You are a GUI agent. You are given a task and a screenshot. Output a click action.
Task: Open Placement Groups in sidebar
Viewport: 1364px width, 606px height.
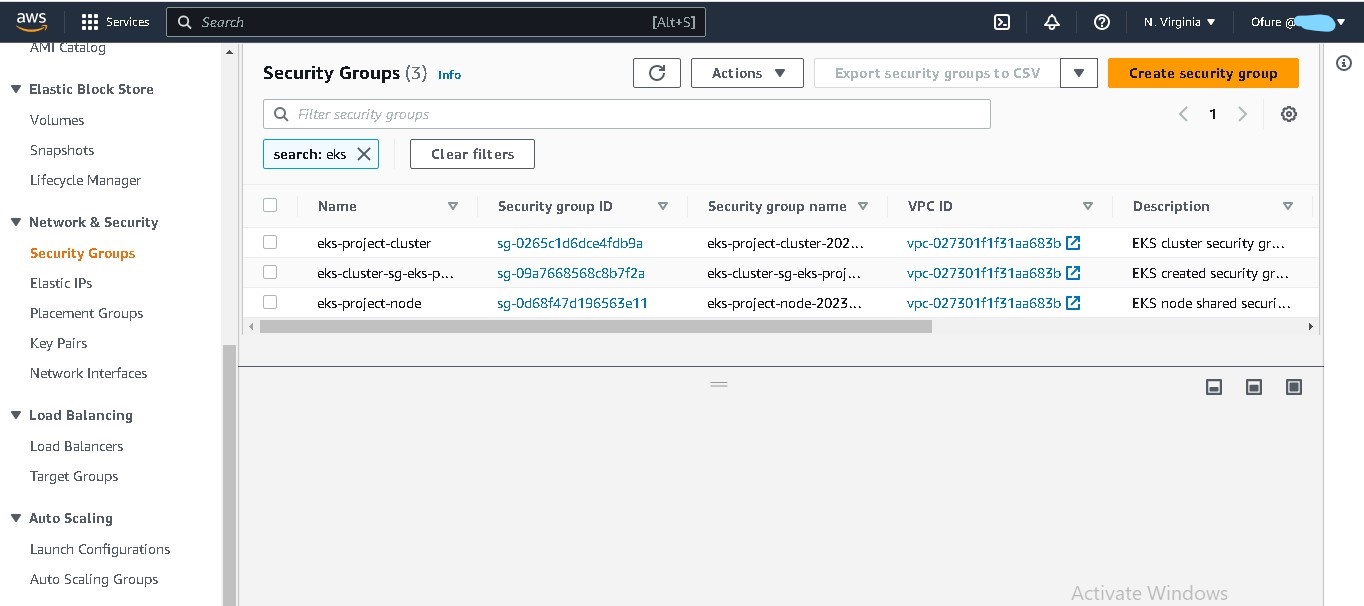[x=87, y=313]
